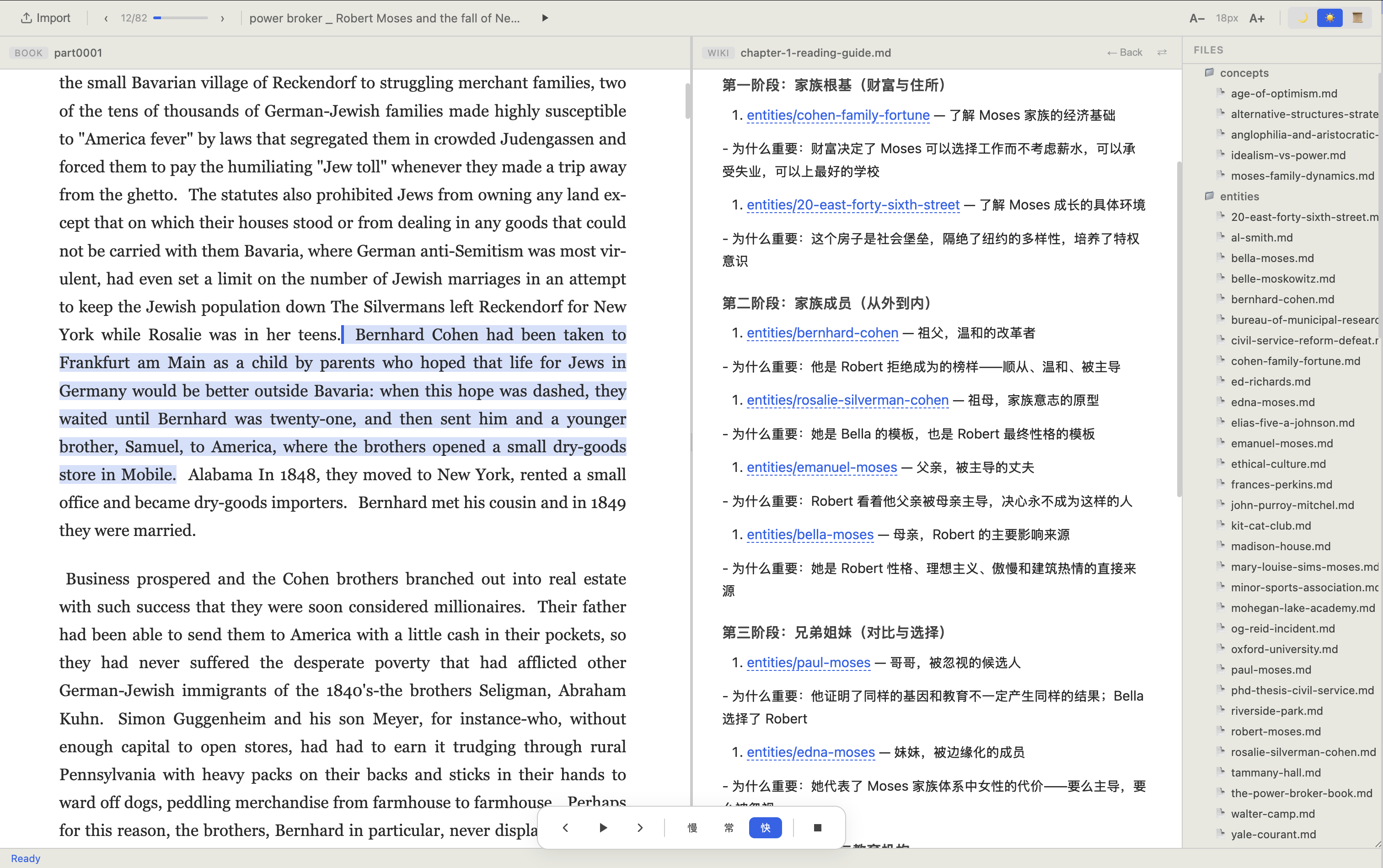
Task: Stop playback with square button
Action: pos(818,828)
